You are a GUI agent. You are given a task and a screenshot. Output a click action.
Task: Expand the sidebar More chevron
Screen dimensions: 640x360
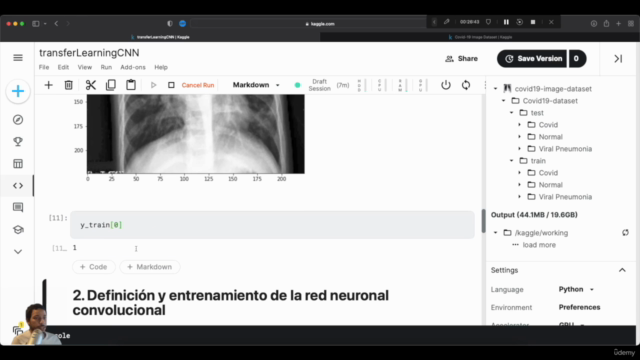point(18,251)
